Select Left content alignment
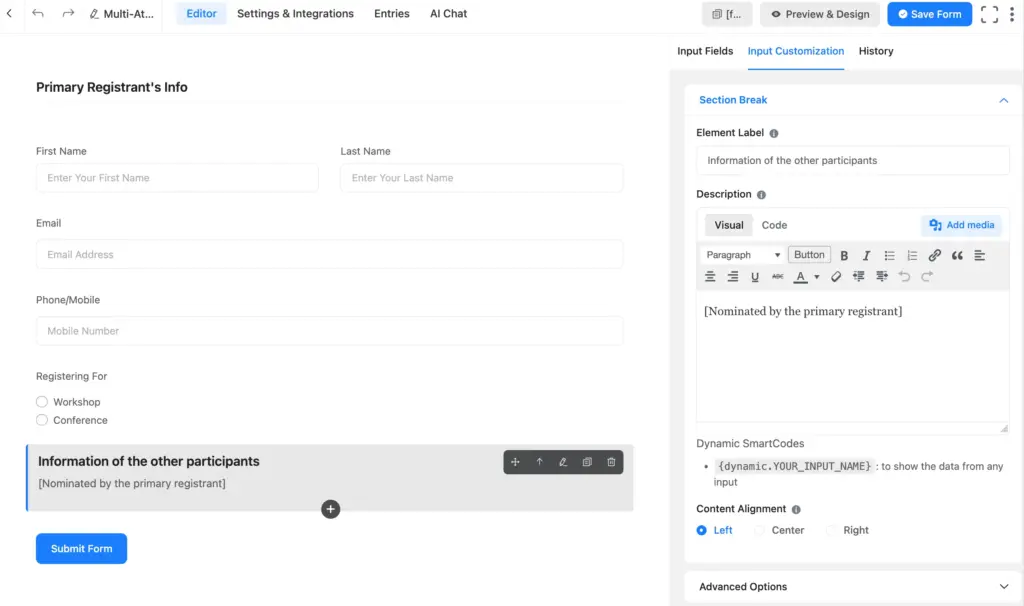The image size is (1024, 606). pyautogui.click(x=701, y=530)
